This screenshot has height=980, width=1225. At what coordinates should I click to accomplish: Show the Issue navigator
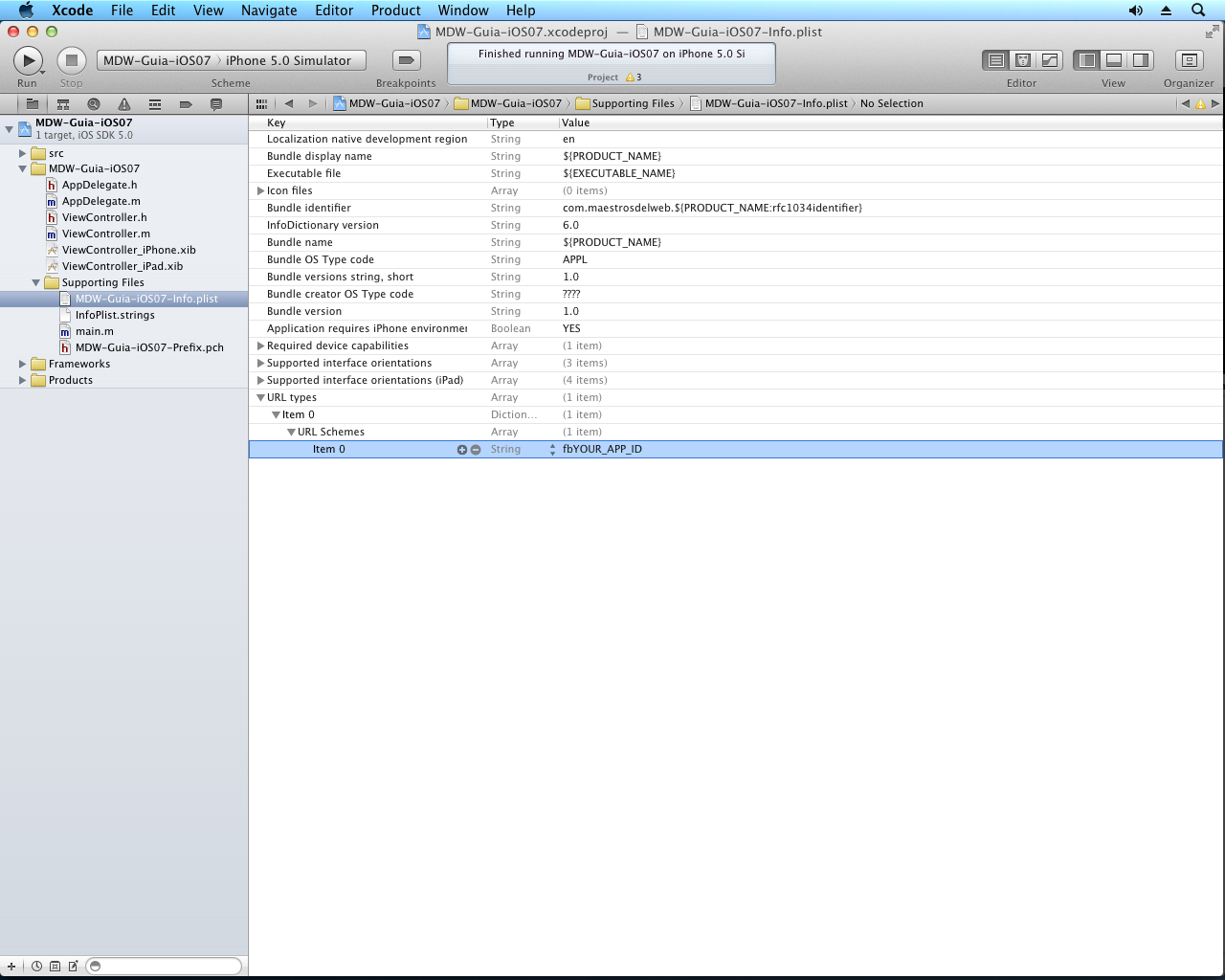pos(124,103)
